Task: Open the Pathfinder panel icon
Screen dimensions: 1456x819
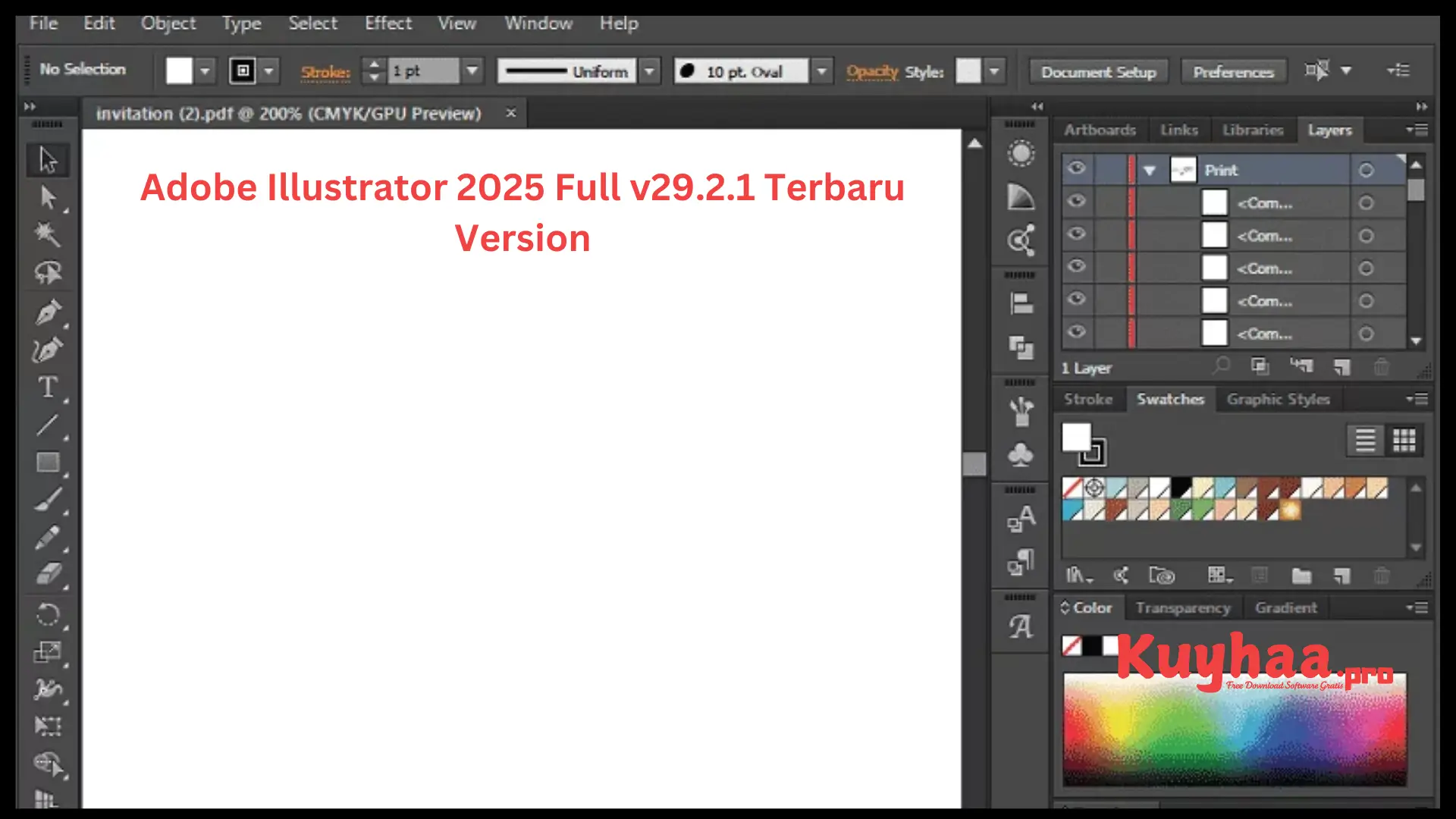Action: click(1021, 347)
